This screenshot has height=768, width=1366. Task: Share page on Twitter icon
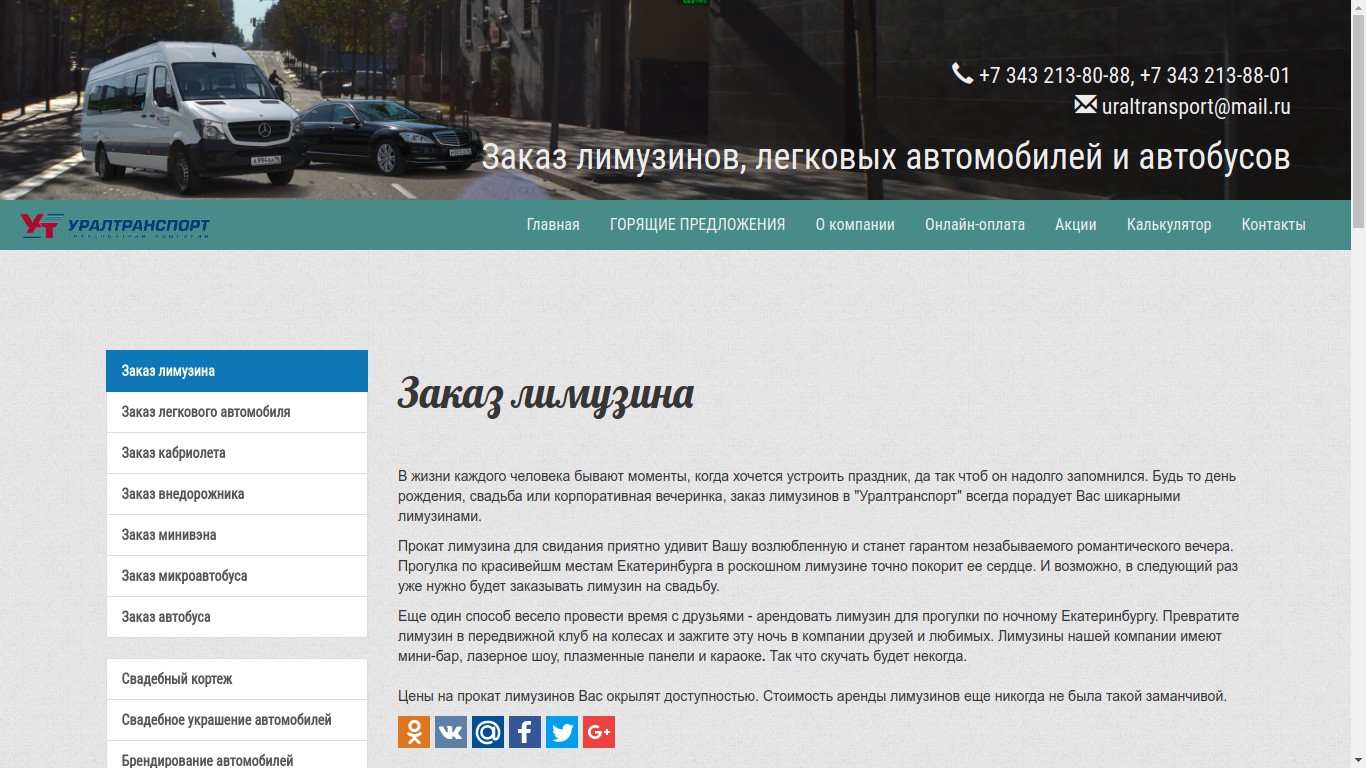coord(562,732)
